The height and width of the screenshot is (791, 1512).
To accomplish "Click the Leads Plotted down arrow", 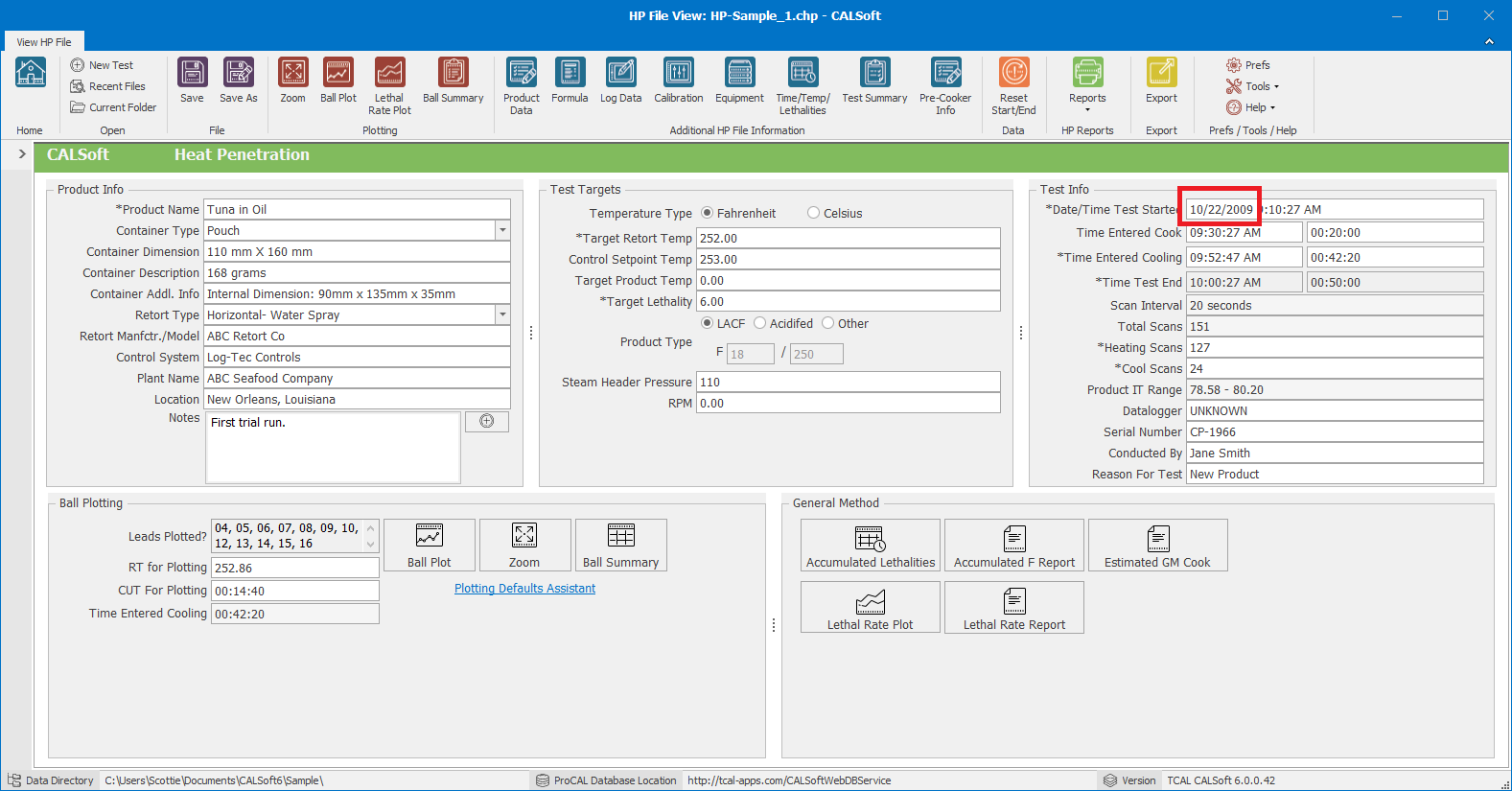I will point(371,545).
